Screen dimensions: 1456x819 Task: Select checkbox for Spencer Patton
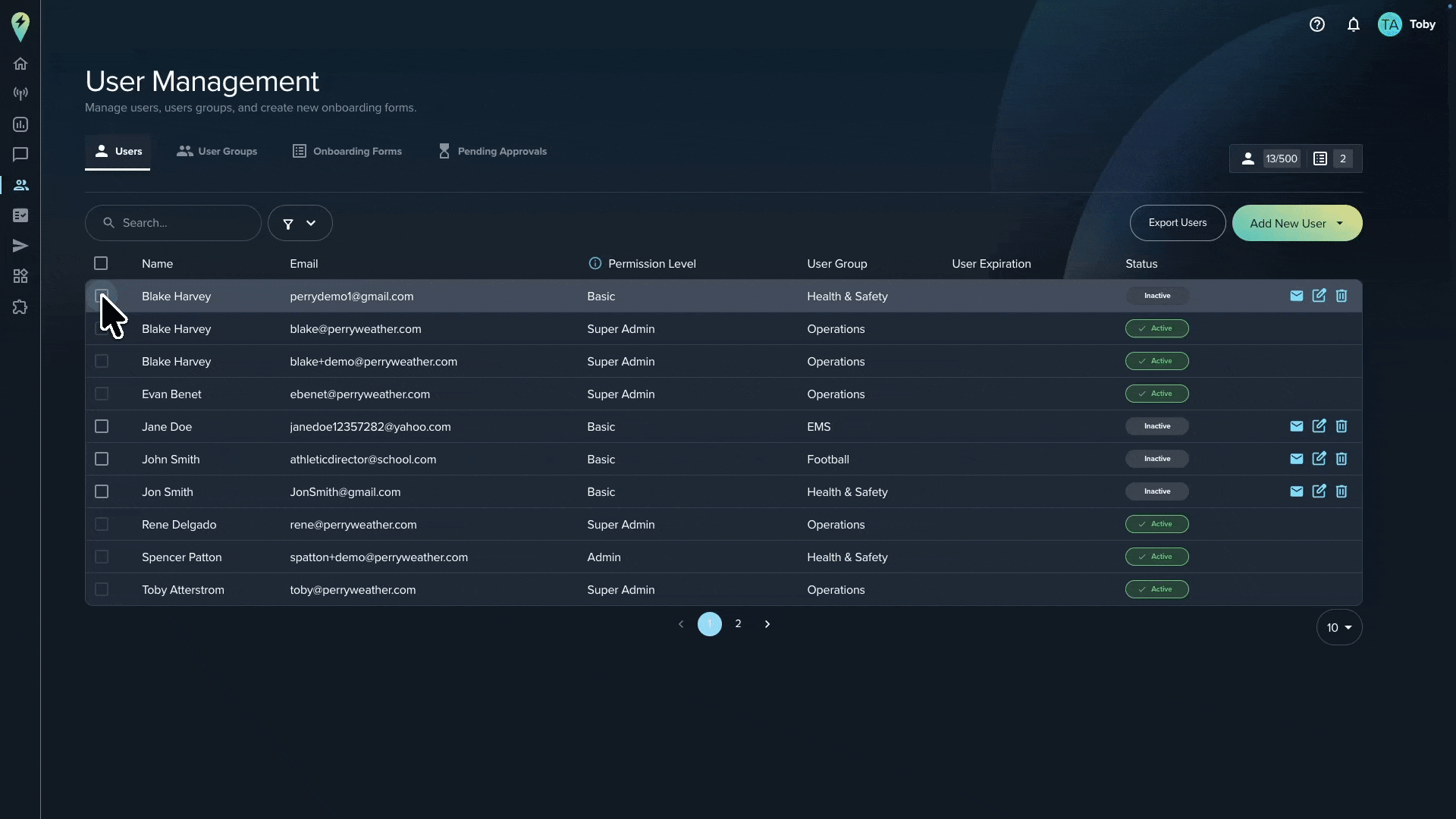(102, 557)
